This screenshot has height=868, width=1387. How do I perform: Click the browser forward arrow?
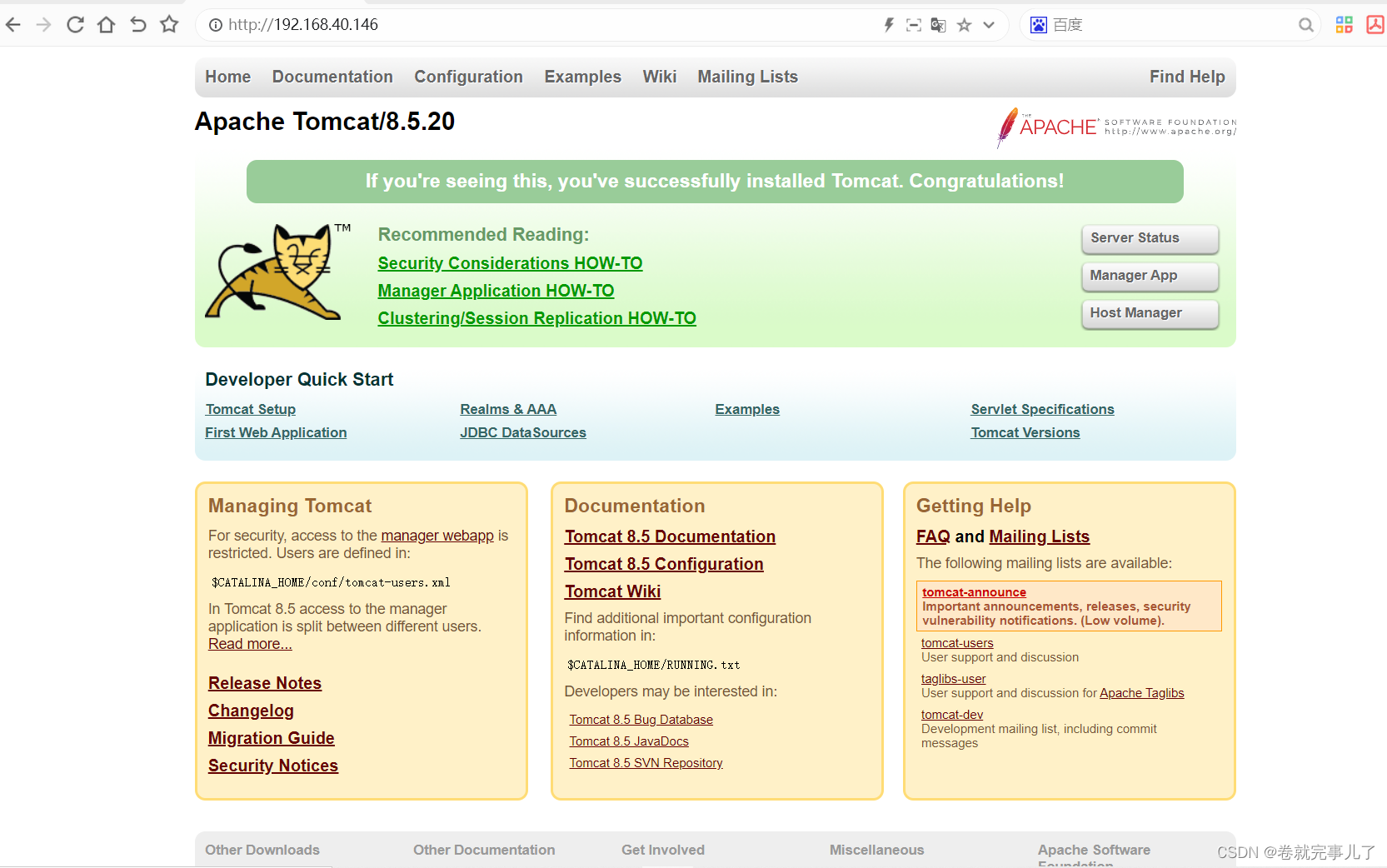pos(44,25)
